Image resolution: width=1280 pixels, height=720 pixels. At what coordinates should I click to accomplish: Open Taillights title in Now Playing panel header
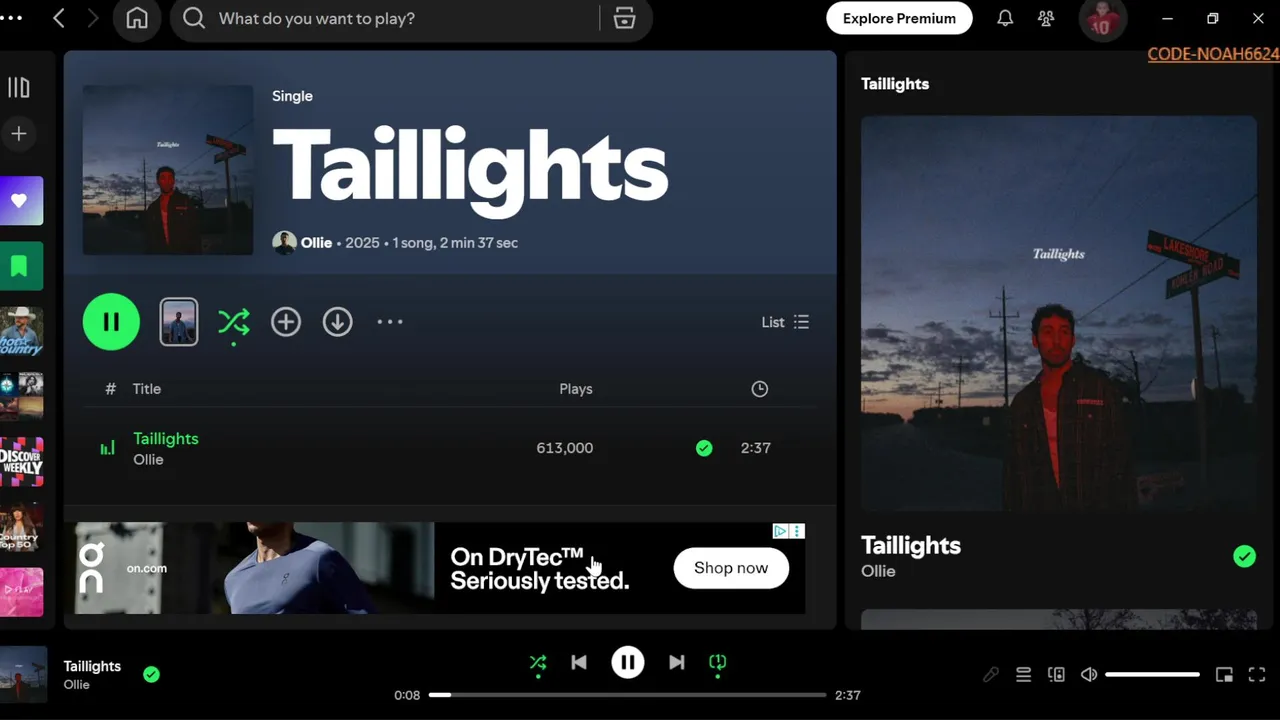pos(895,84)
